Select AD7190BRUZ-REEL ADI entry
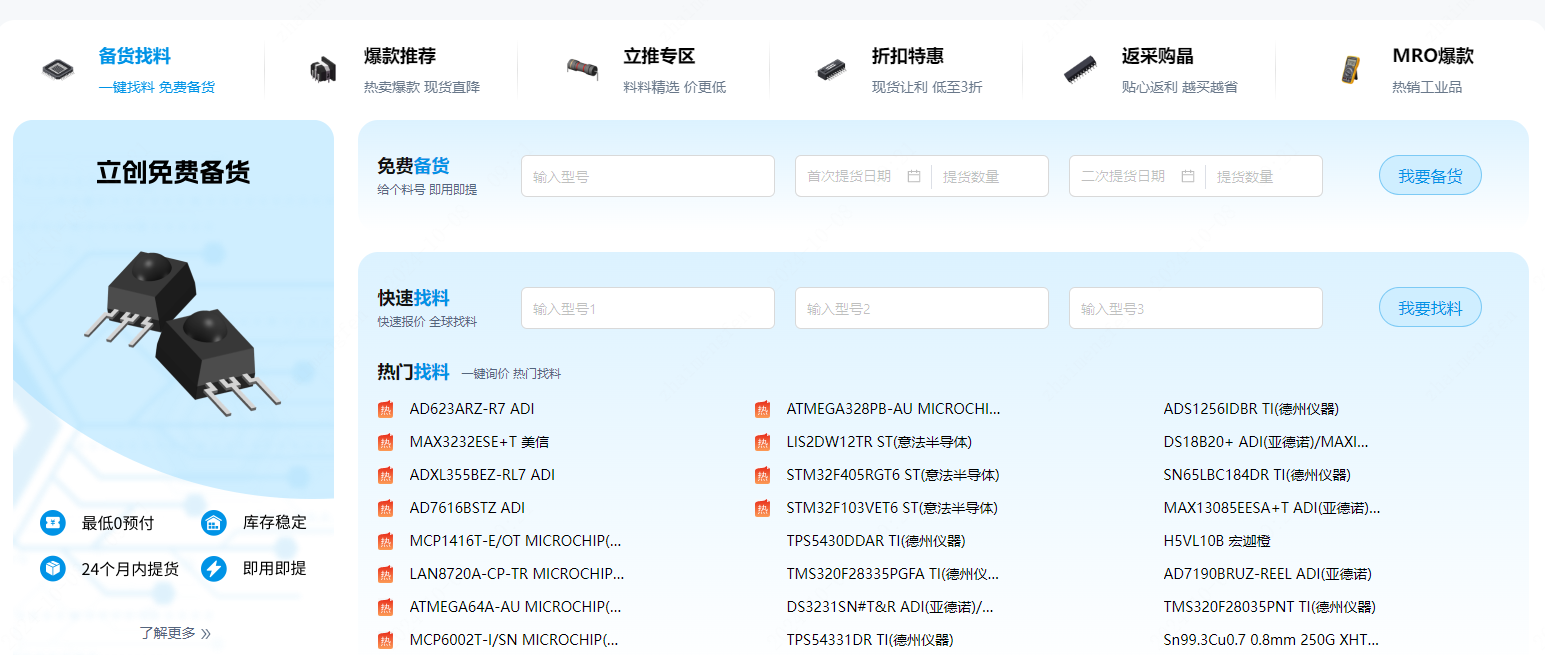The height and width of the screenshot is (655, 1545). pos(1268,574)
